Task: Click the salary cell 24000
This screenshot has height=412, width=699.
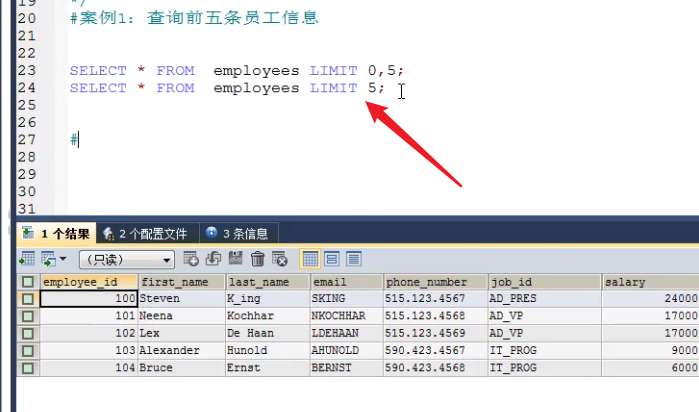Action: [x=650, y=299]
